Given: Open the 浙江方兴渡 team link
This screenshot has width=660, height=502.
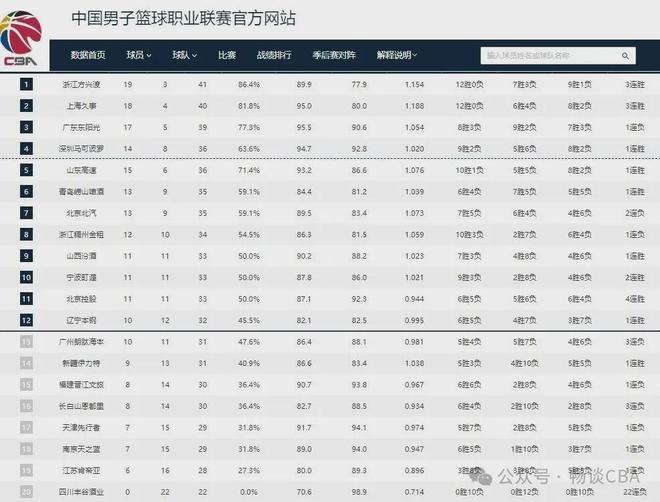Looking at the screenshot, I should (82, 84).
